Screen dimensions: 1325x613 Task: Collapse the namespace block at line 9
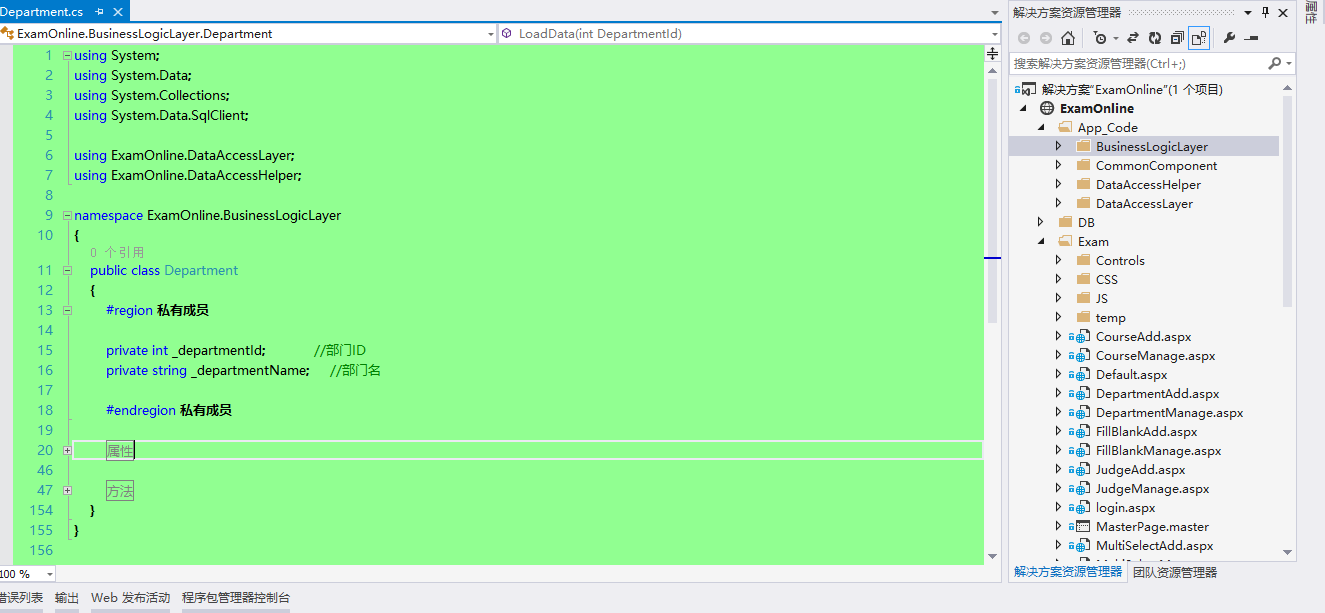(x=67, y=215)
